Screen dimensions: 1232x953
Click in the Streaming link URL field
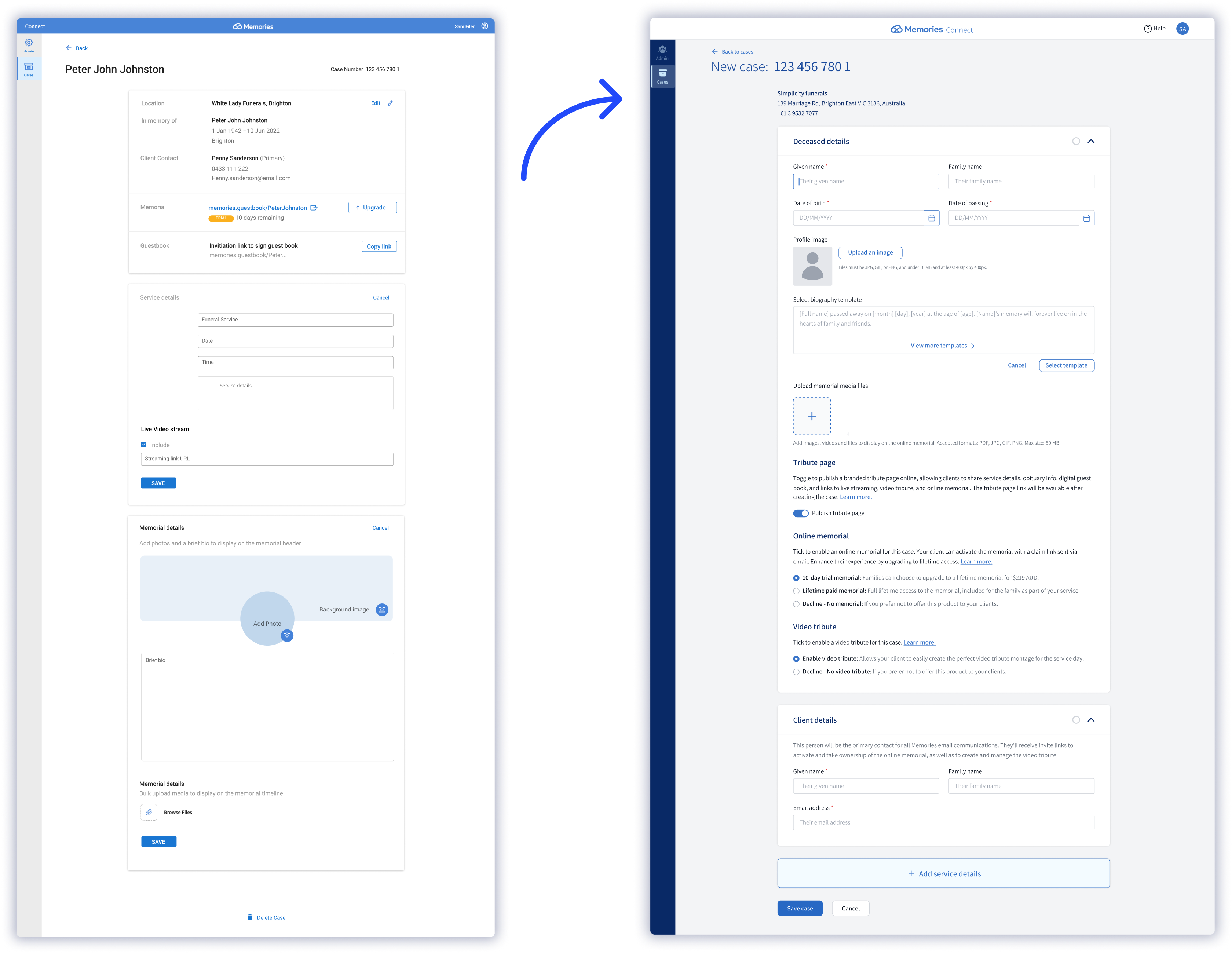(267, 459)
